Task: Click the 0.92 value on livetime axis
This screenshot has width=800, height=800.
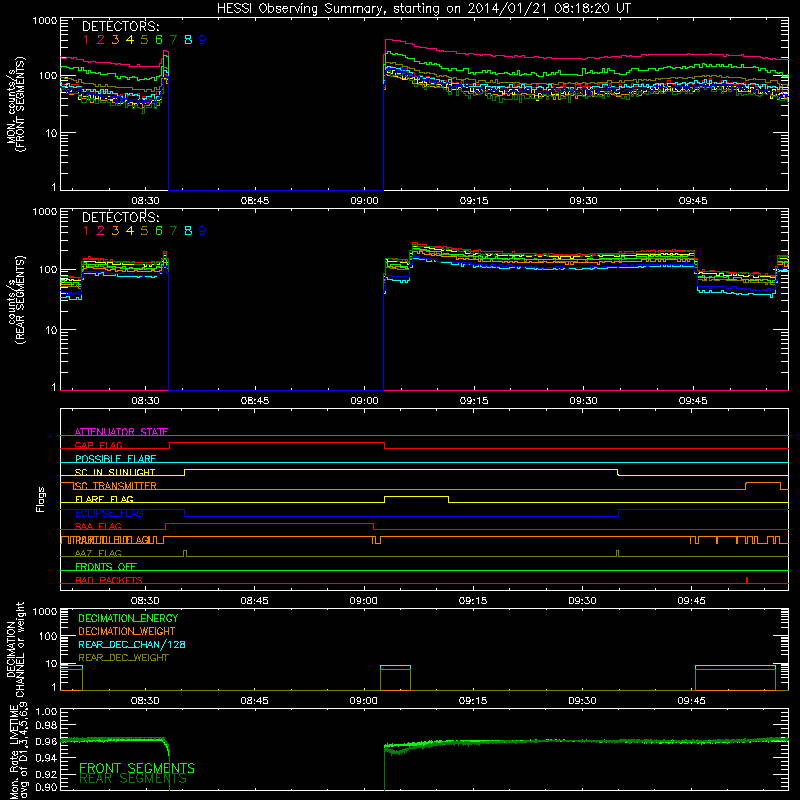Action: (46, 775)
